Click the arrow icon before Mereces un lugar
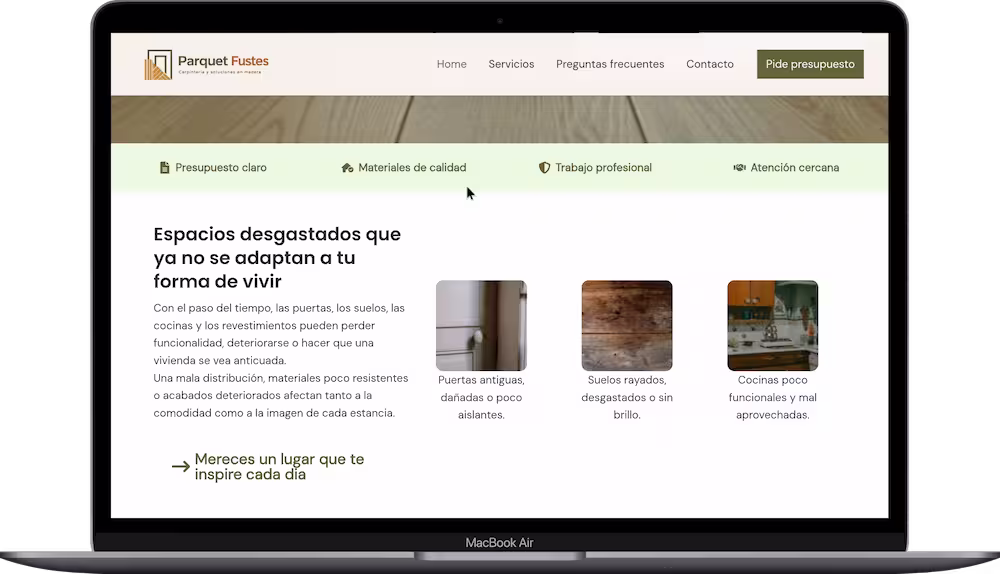This screenshot has width=1000, height=574. pos(180,467)
